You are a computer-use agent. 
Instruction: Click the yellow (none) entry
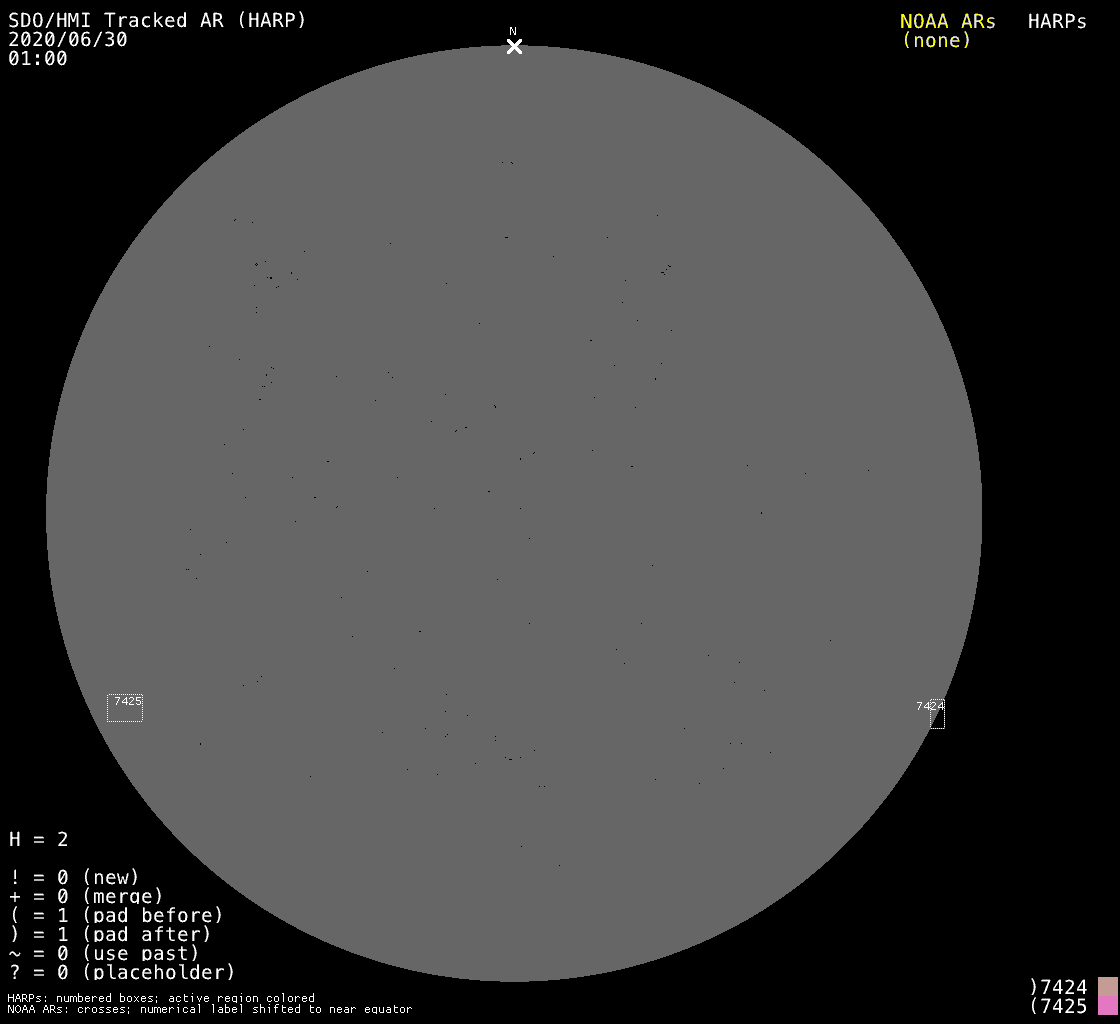click(936, 40)
